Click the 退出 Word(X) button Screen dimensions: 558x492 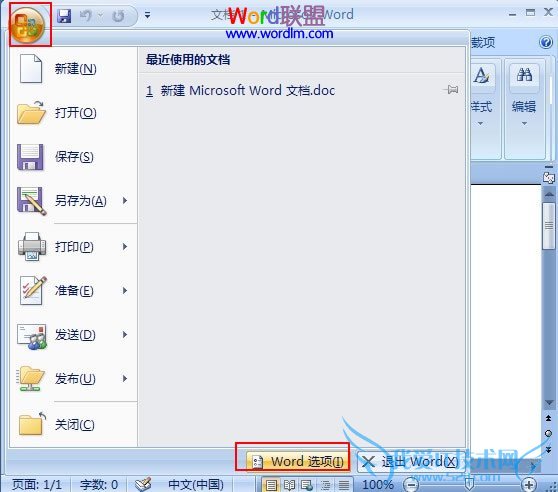click(x=410, y=461)
